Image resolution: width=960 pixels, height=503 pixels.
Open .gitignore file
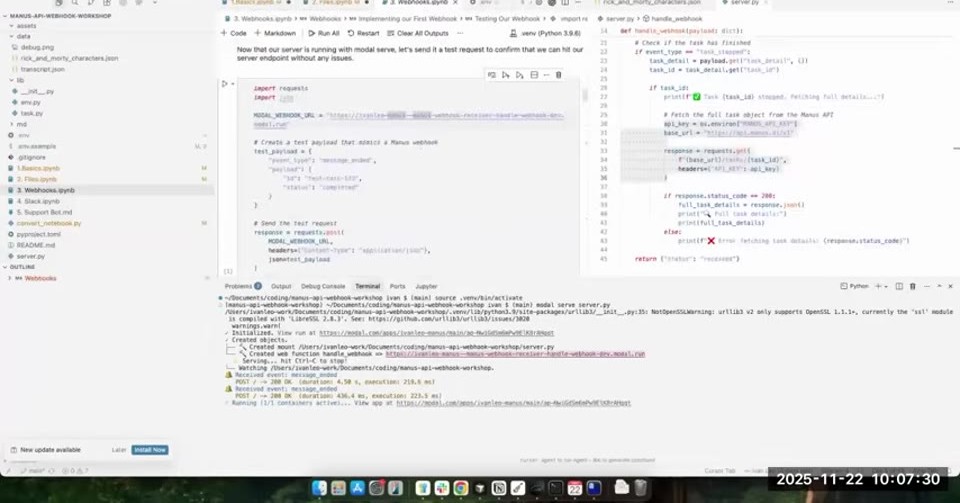point(32,157)
